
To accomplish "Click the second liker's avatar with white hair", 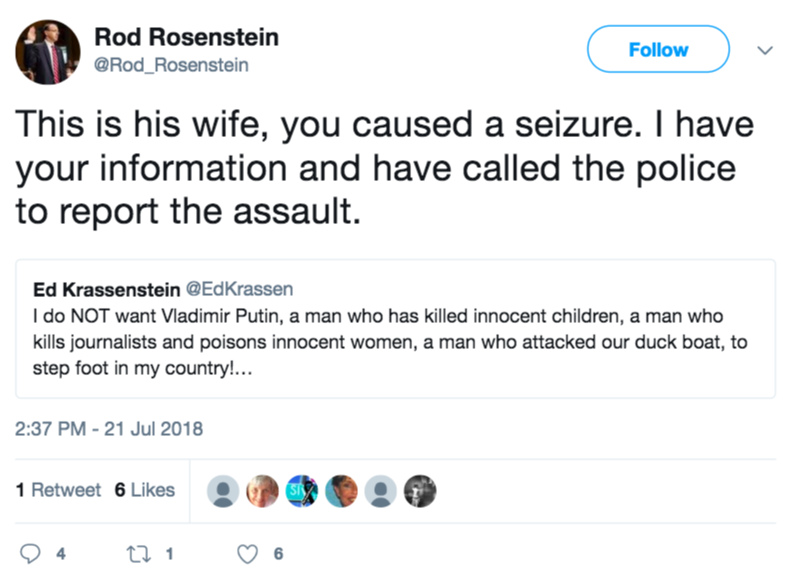I will coord(262,490).
